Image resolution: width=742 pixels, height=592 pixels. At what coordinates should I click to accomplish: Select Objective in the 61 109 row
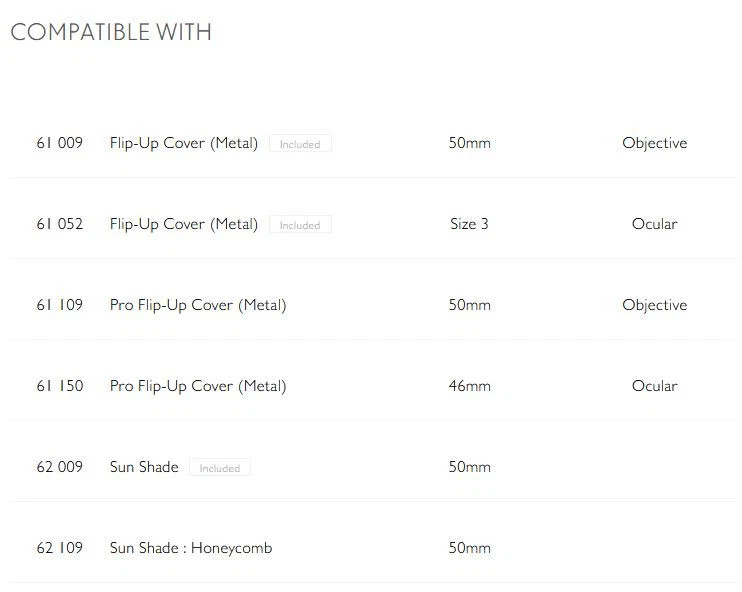(x=654, y=305)
